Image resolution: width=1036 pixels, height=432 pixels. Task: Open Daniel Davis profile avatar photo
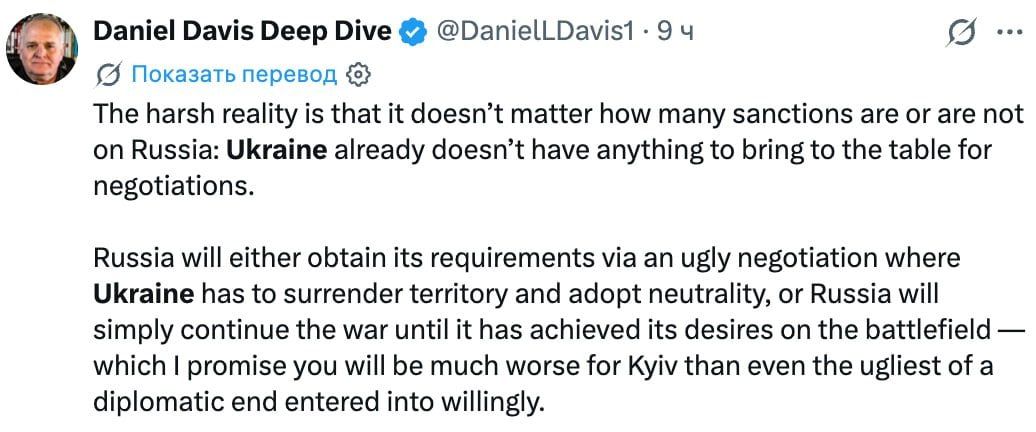pyautogui.click(x=41, y=50)
